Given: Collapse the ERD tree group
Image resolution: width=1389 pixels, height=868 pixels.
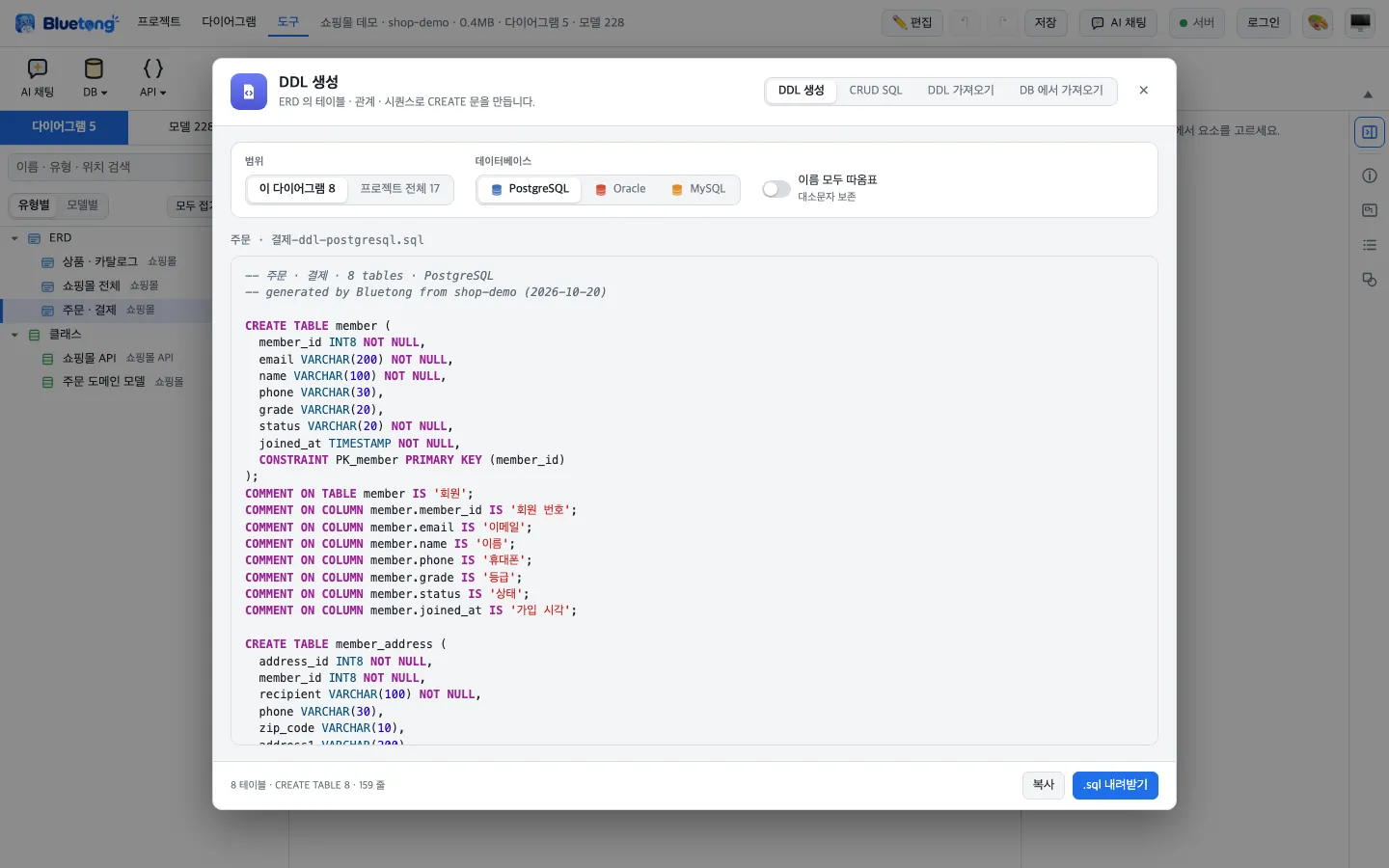Looking at the screenshot, I should [x=14, y=238].
